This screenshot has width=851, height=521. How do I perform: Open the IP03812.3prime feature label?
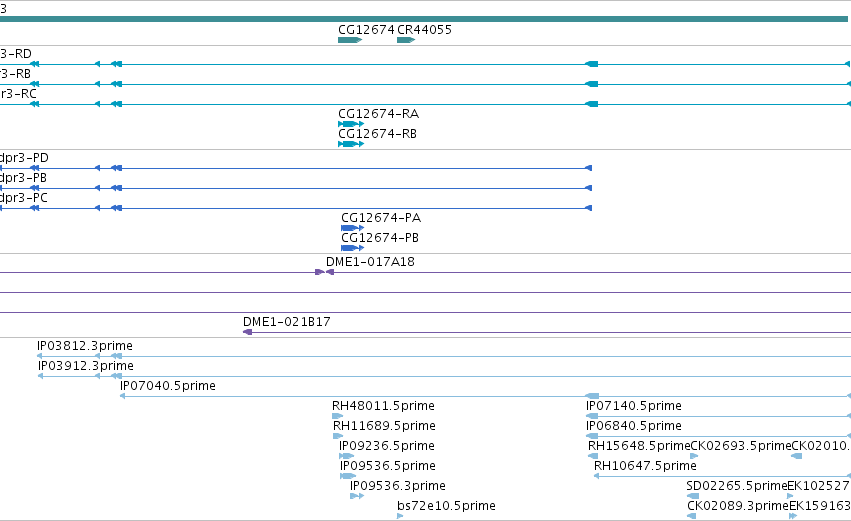tap(85, 346)
